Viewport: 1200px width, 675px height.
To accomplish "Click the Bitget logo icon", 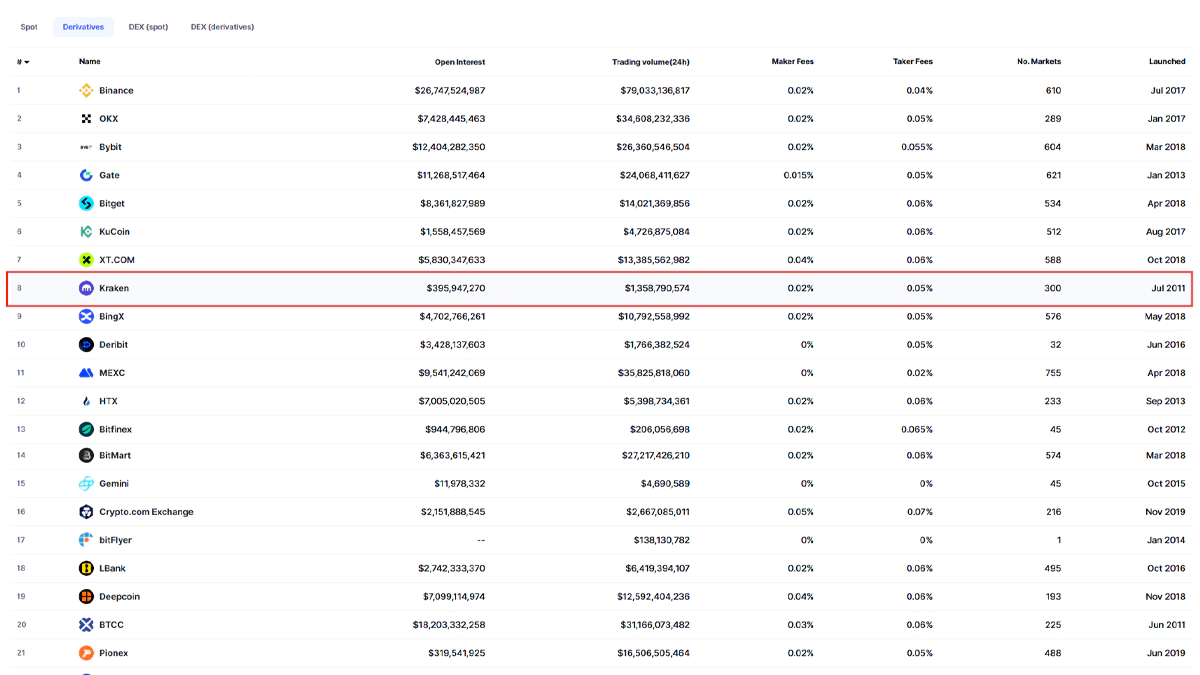I will point(86,203).
